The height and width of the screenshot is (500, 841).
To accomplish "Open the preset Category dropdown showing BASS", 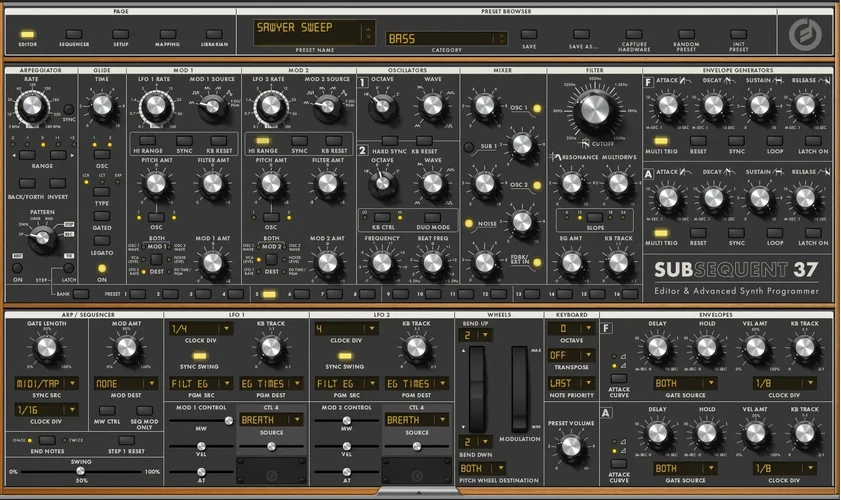I will pyautogui.click(x=446, y=38).
